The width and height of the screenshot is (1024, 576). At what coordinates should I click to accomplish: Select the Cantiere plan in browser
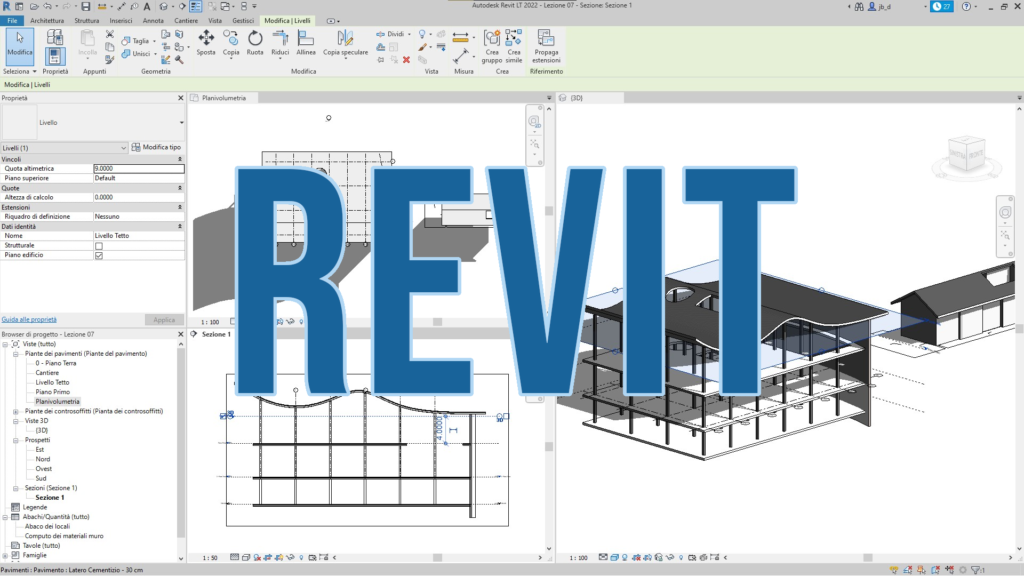pyautogui.click(x=47, y=373)
